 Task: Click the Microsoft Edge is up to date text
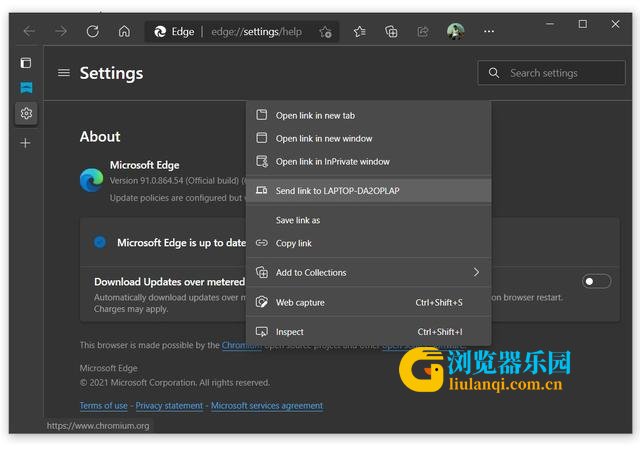pyautogui.click(x=181, y=243)
